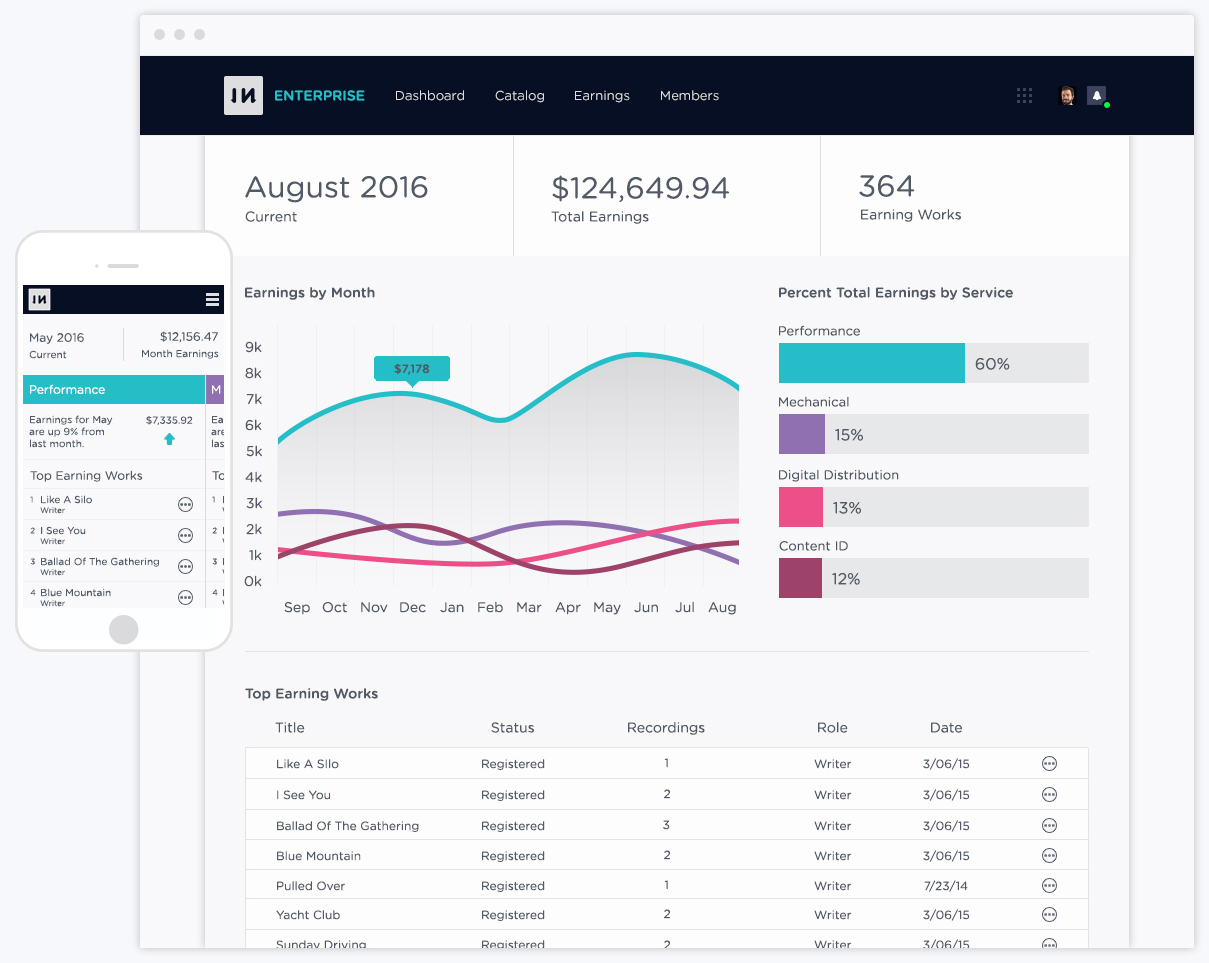Click the pink Digital Distribution bar
Screen dimensions: 1209x963
801,508
